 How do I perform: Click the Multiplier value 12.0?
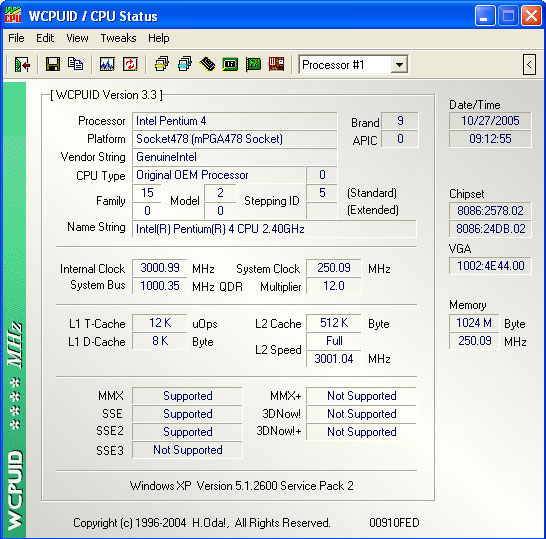(x=334, y=286)
